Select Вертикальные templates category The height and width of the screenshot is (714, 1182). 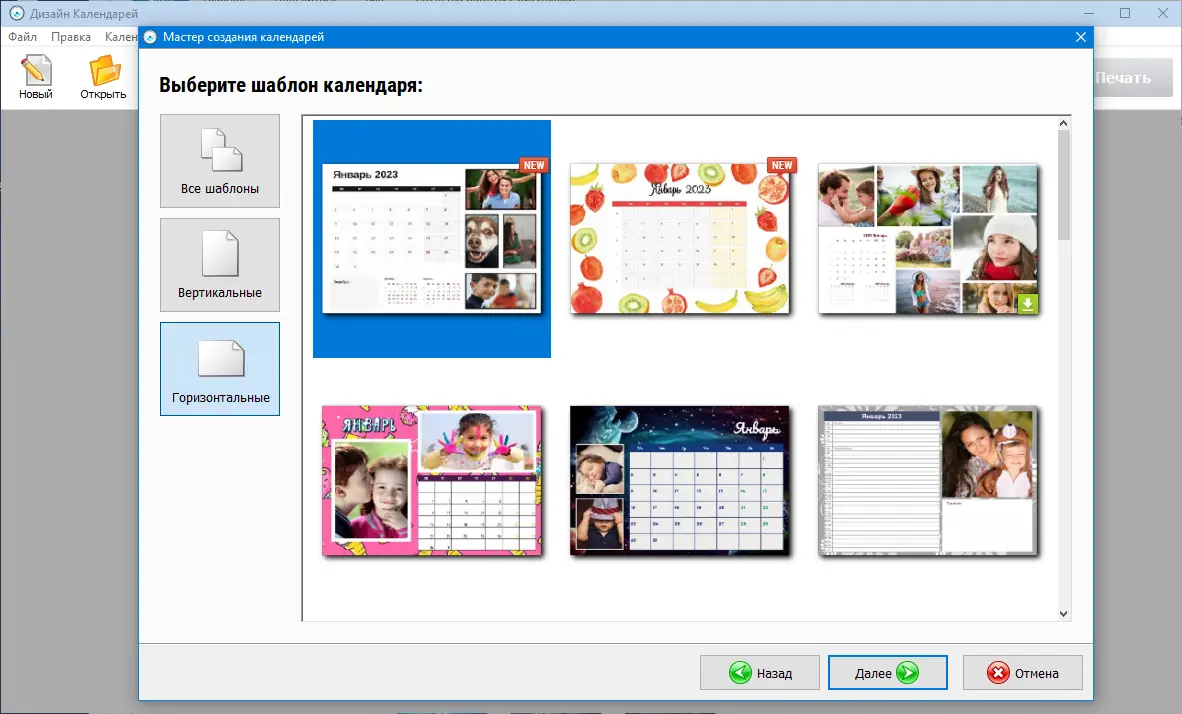click(x=219, y=265)
